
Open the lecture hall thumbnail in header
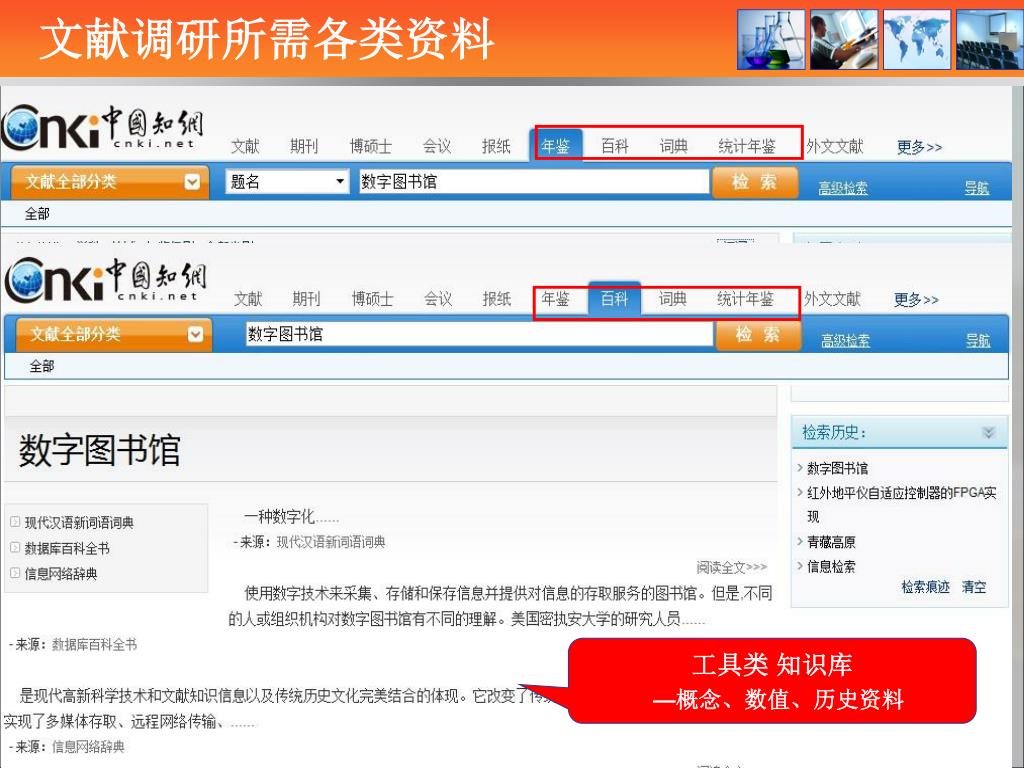point(989,39)
